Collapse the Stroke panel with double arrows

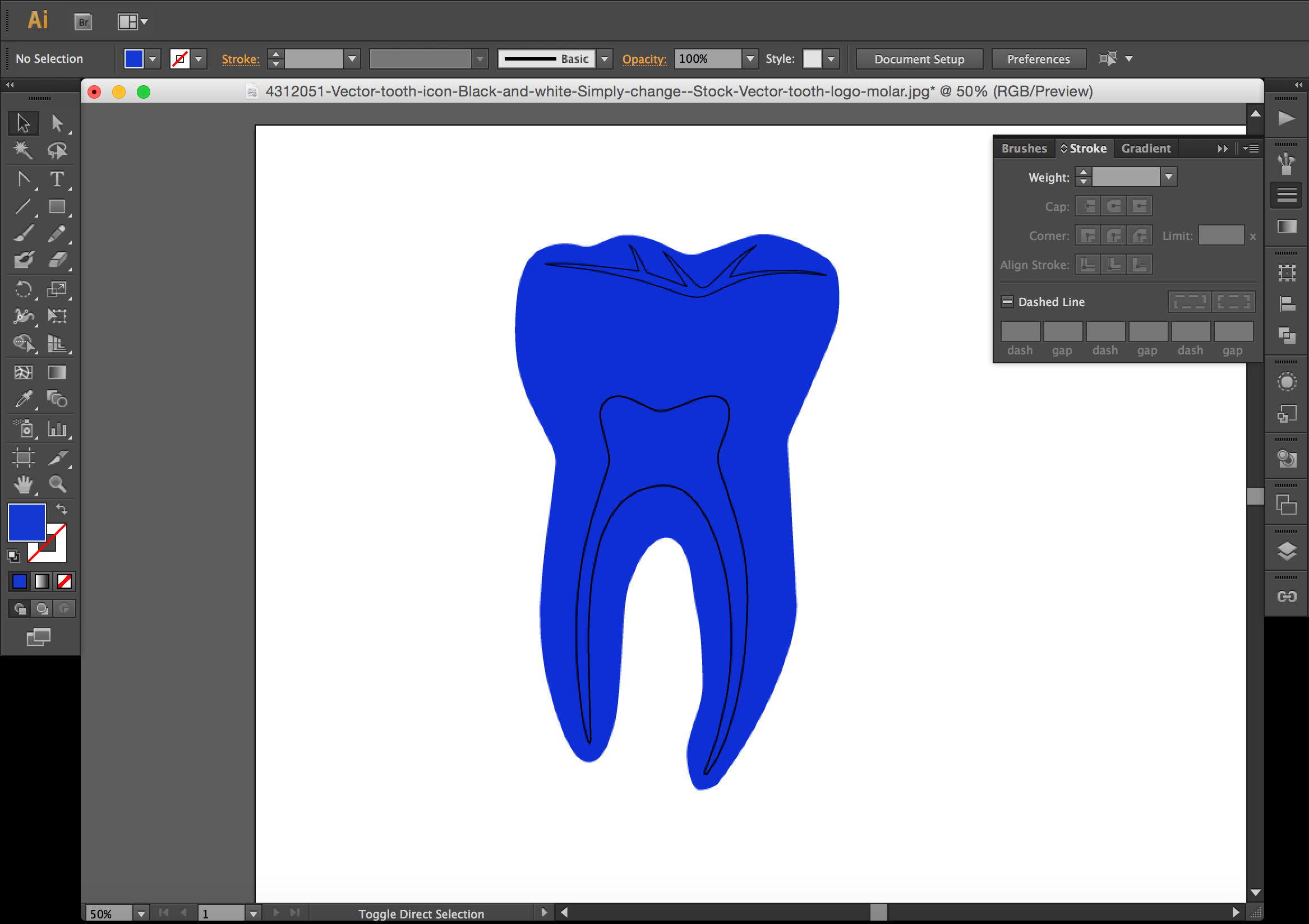click(x=1222, y=149)
